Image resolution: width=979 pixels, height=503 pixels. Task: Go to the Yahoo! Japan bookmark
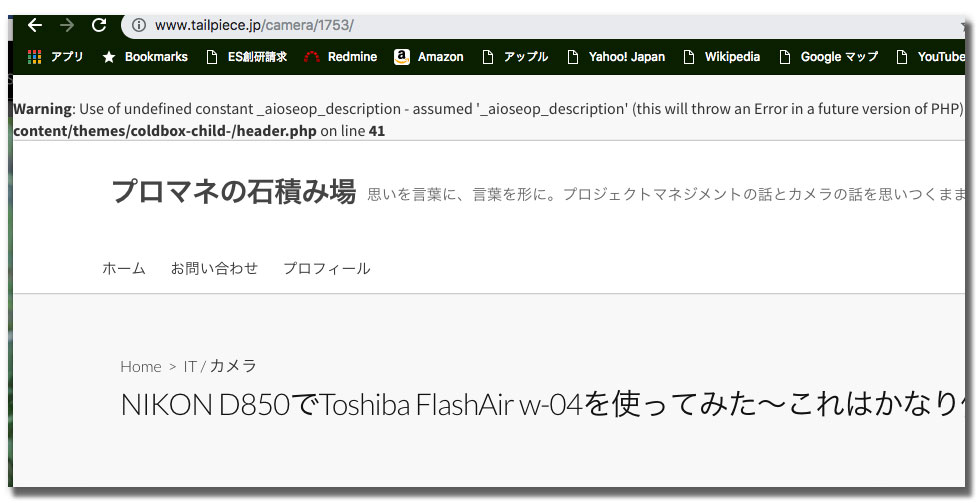(x=616, y=57)
